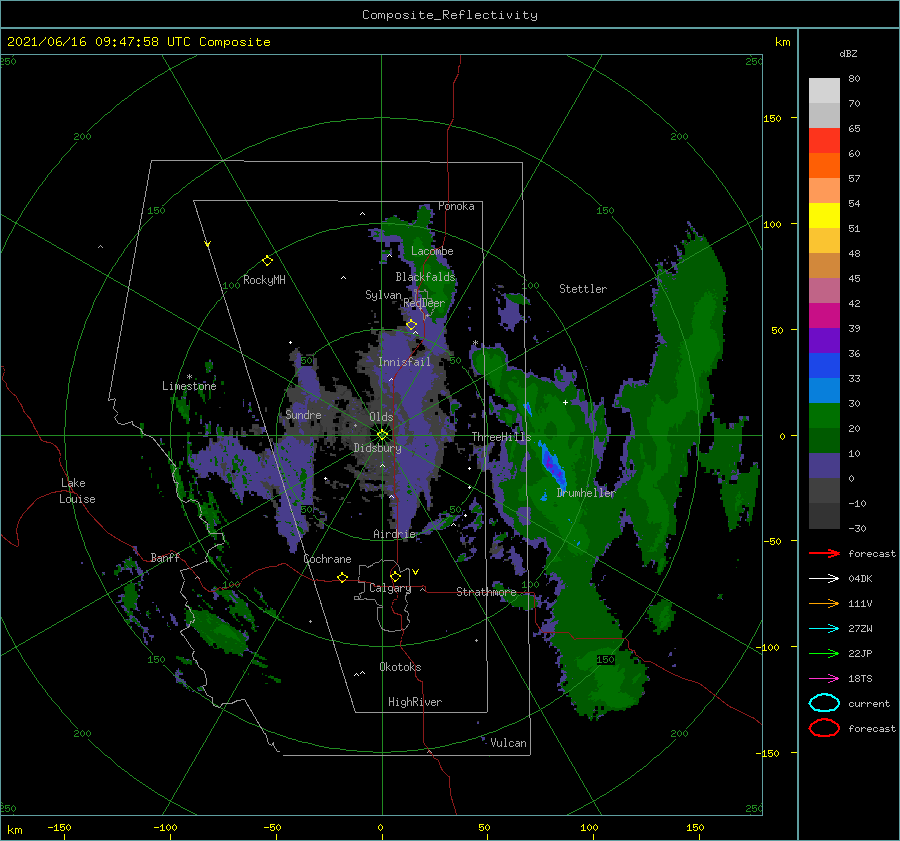Select the darkest gray -30 dBZ swatch

tap(824, 516)
